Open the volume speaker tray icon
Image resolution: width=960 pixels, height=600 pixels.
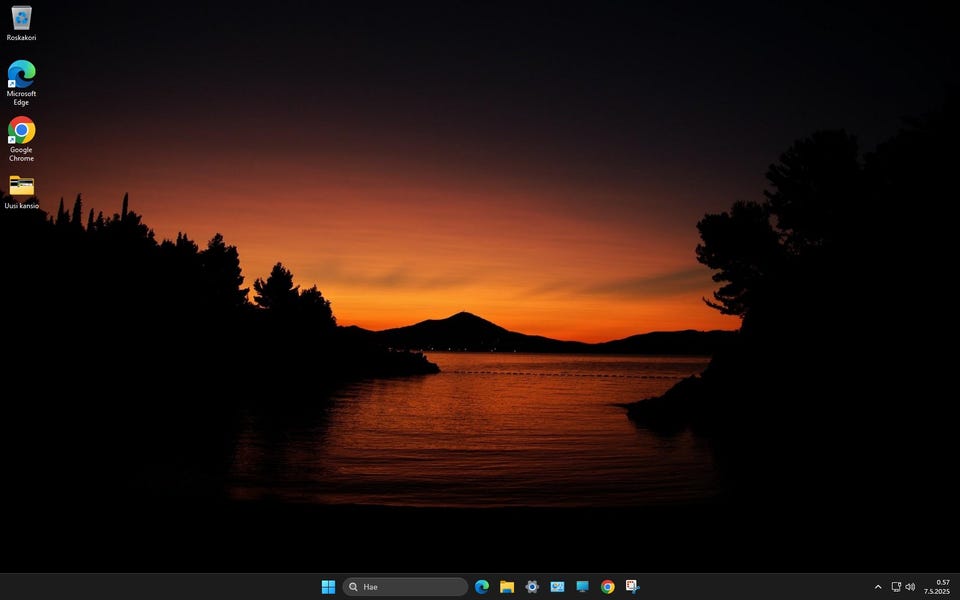coord(910,587)
